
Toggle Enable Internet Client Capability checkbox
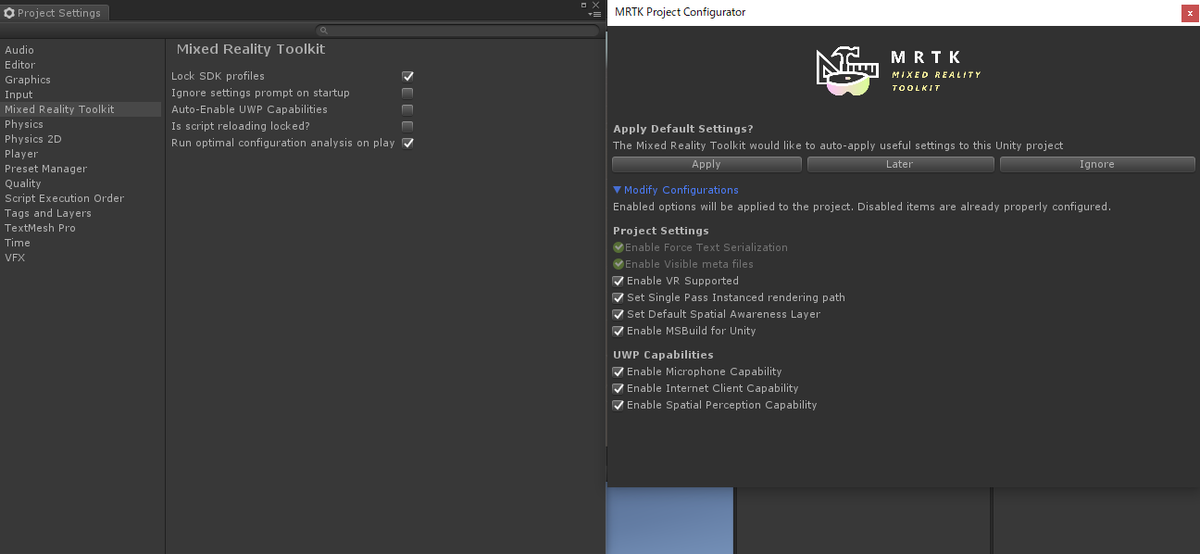coord(619,388)
